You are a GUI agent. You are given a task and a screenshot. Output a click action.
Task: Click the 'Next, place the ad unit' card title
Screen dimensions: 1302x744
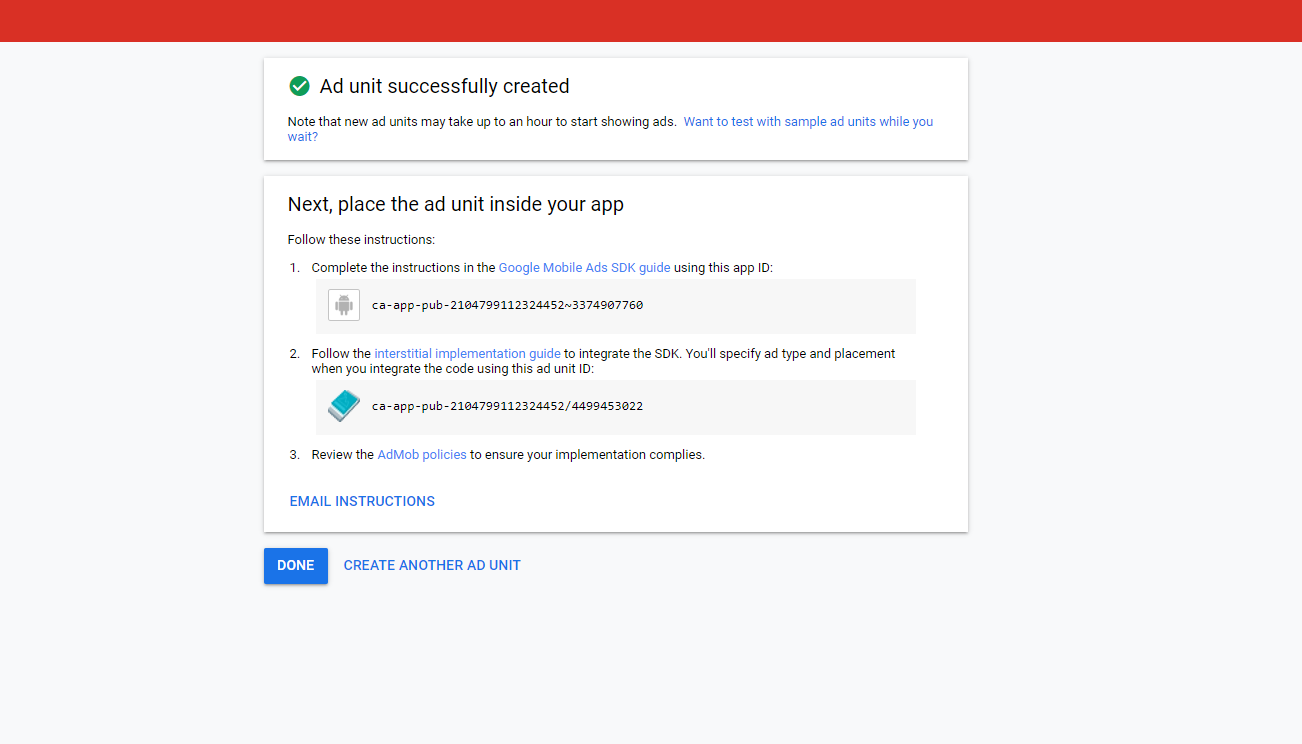click(x=455, y=204)
